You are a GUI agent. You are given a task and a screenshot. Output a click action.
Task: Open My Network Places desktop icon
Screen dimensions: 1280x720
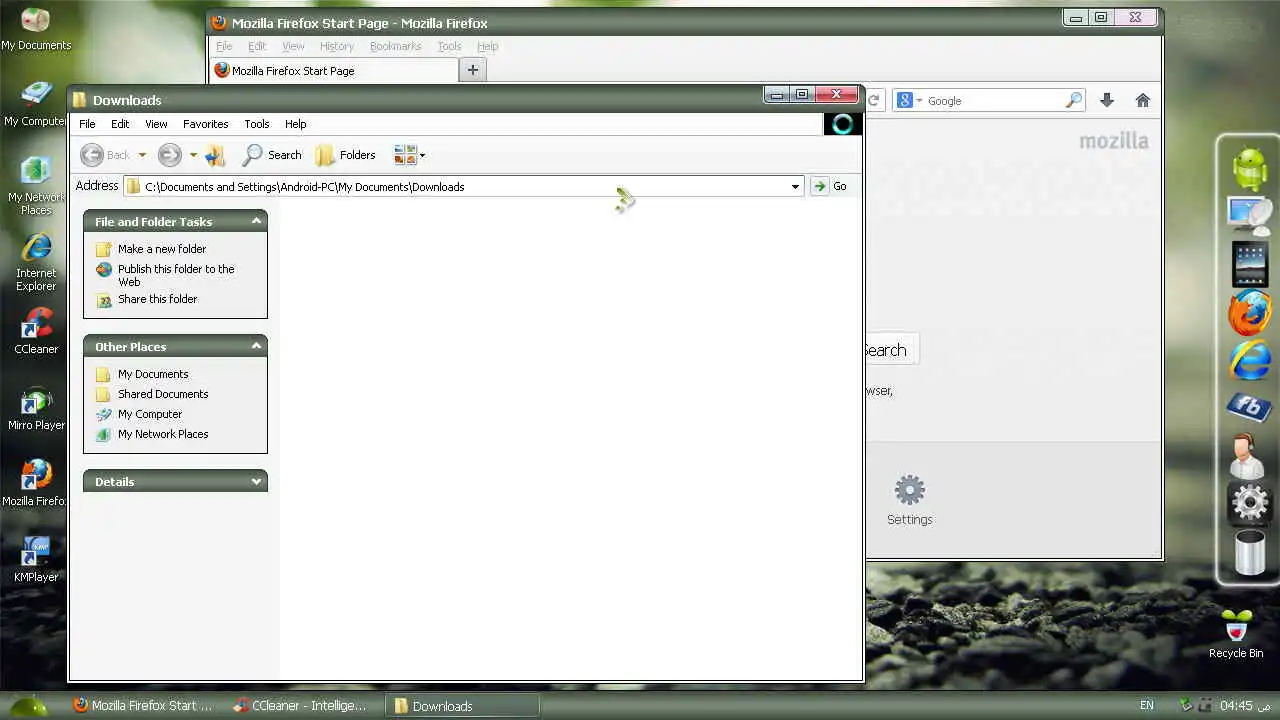click(36, 186)
